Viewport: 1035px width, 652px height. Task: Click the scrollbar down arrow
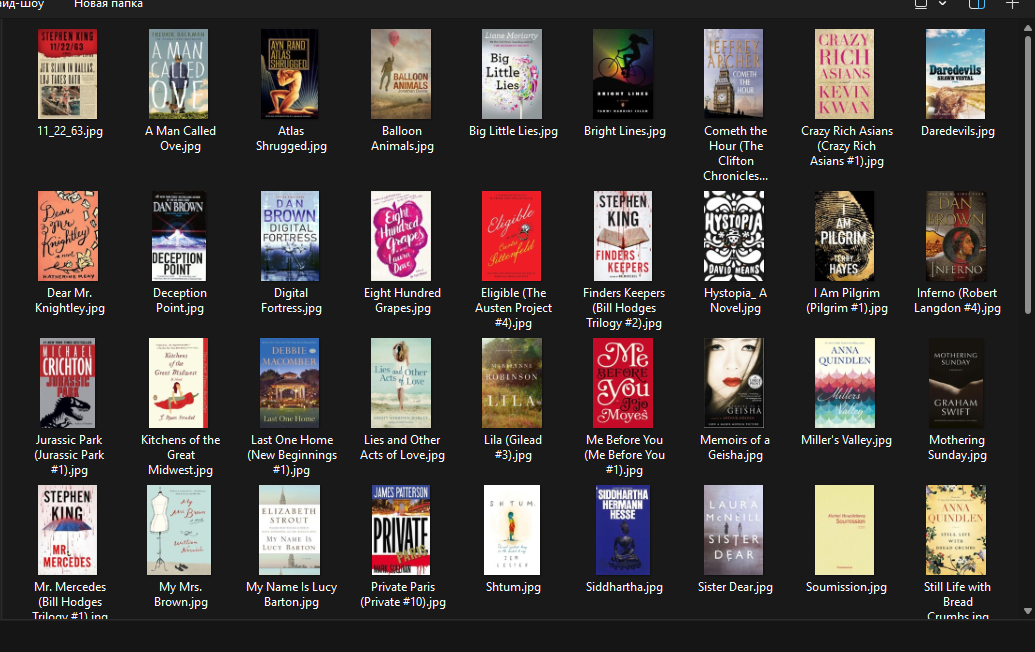(1028, 611)
